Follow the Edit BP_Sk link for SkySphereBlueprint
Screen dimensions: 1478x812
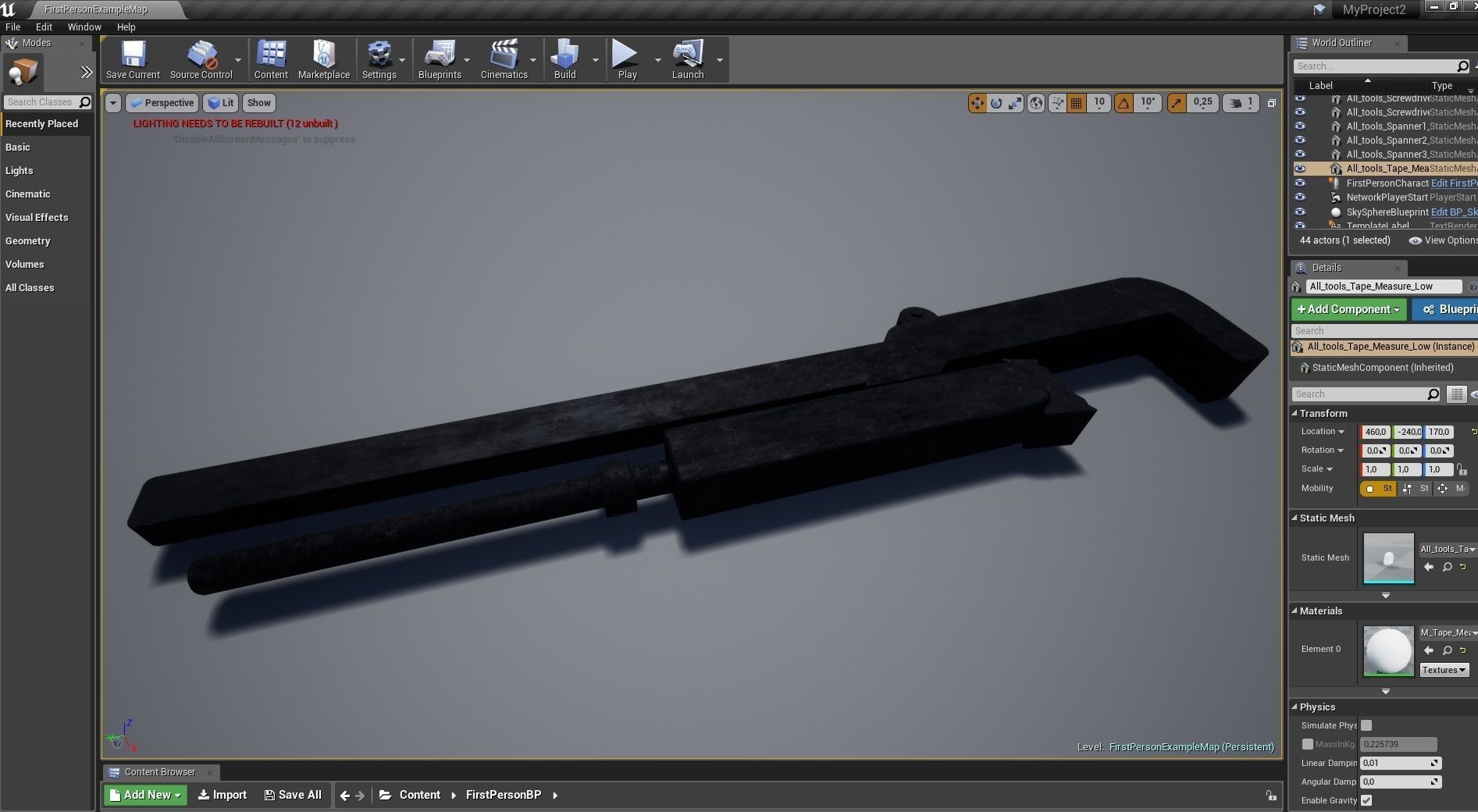tap(1454, 212)
